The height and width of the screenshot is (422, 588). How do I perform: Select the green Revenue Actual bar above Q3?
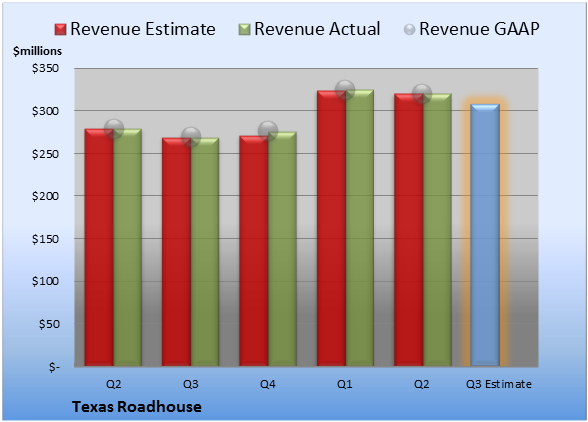(x=205, y=252)
